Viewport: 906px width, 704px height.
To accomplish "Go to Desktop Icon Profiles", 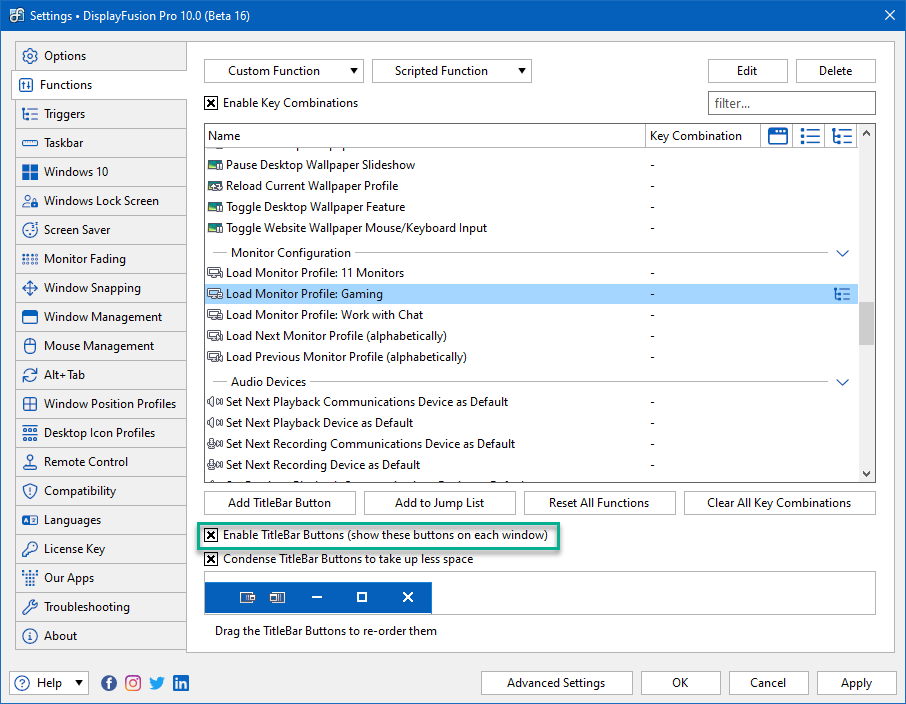I will pyautogui.click(x=101, y=433).
